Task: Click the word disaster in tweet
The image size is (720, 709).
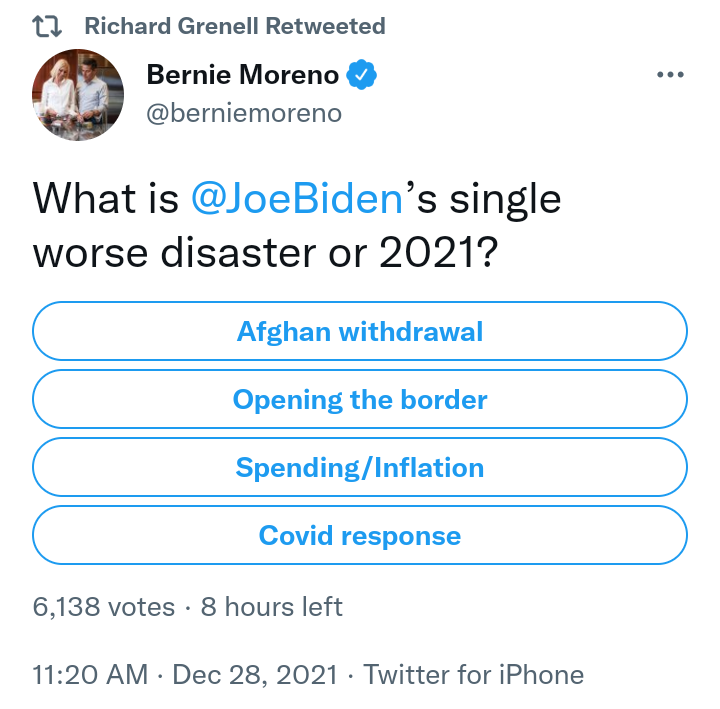Action: coord(238,253)
